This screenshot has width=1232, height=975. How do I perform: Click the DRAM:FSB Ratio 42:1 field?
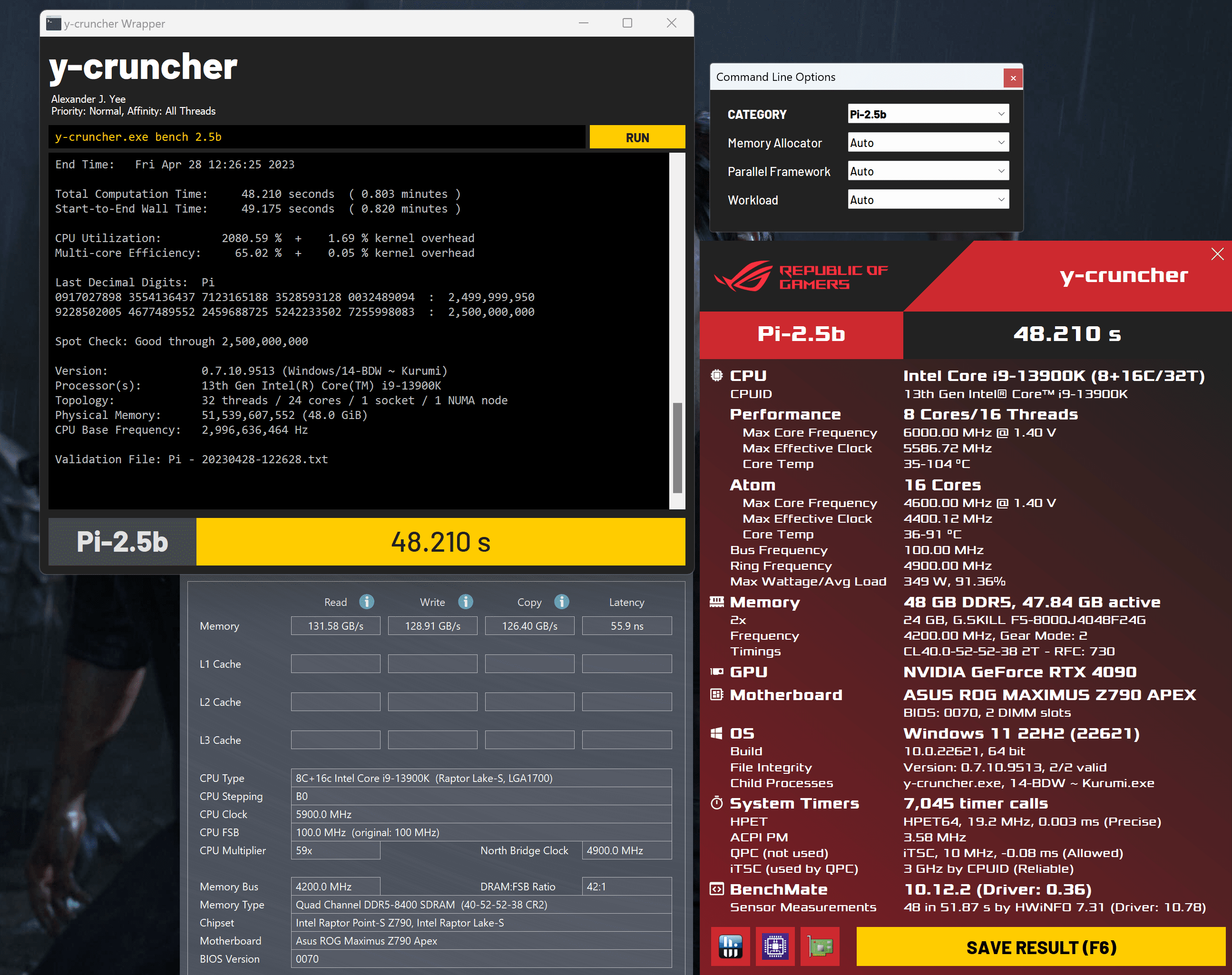[x=627, y=886]
